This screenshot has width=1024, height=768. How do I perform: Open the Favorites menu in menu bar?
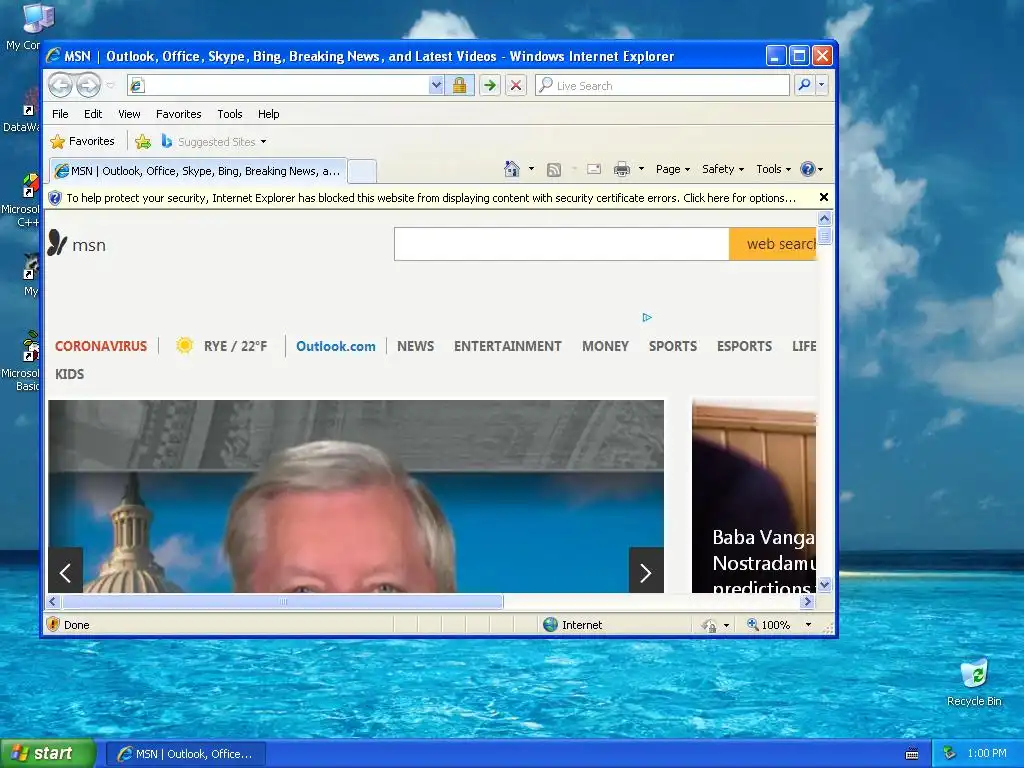click(178, 114)
